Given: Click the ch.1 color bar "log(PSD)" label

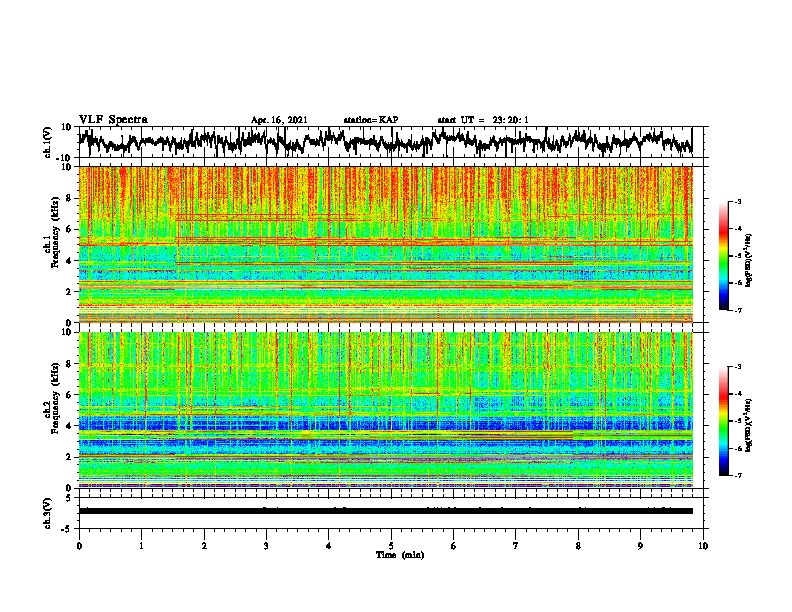Looking at the screenshot, I should (749, 260).
